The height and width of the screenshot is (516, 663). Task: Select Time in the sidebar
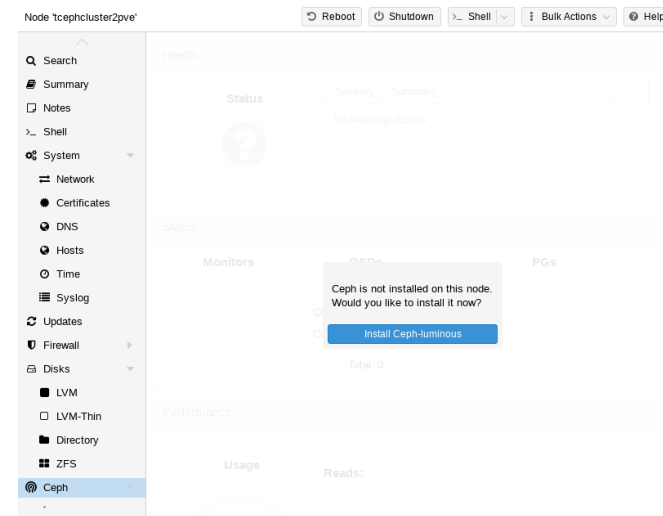(x=82, y=274)
